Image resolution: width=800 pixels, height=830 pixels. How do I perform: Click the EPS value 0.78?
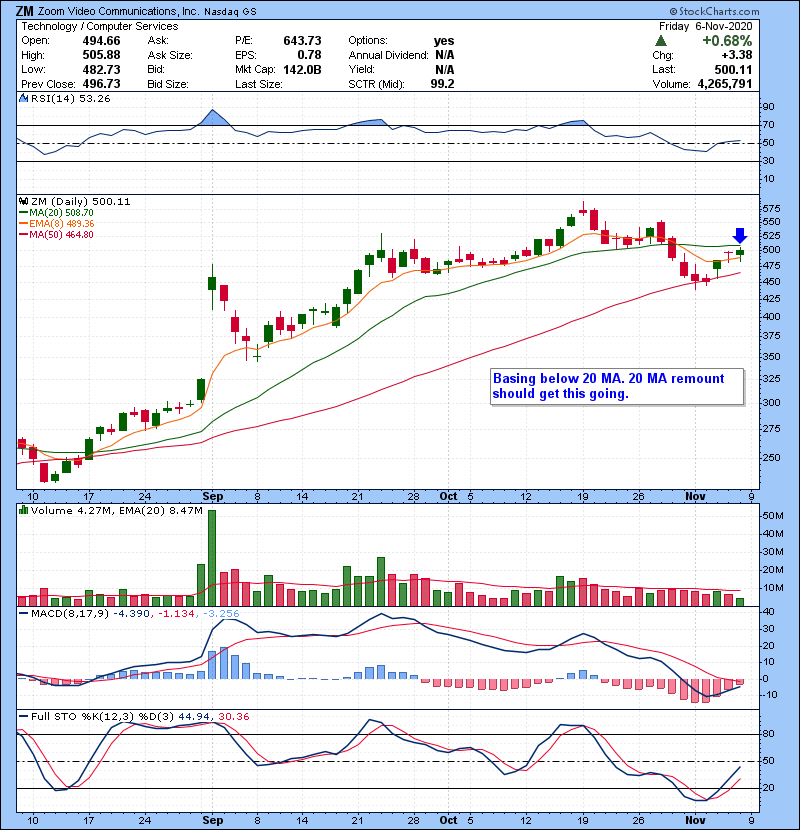tap(309, 55)
